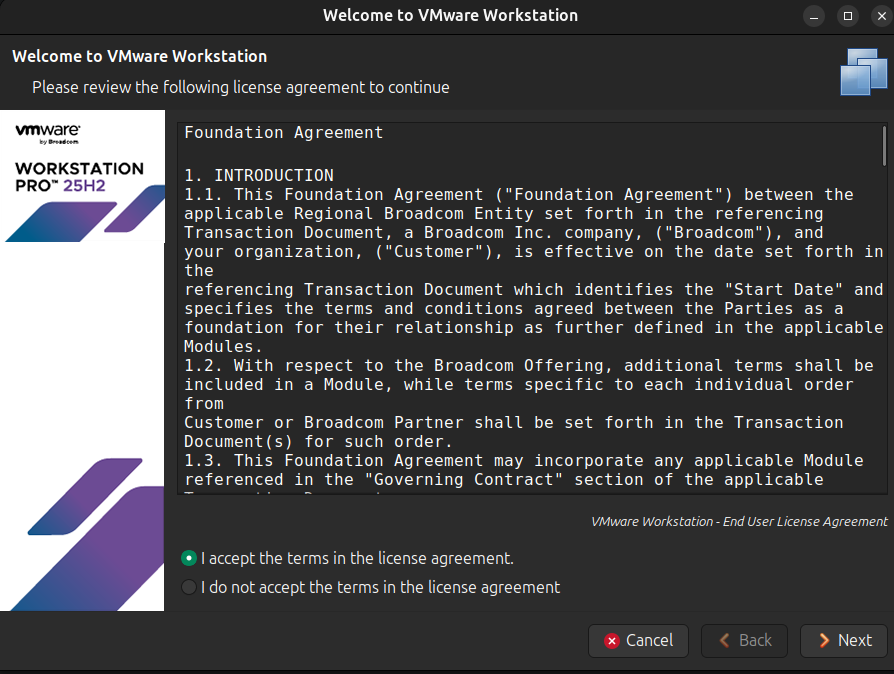
Task: Click the line starting "1.2. With respect"
Action: (529, 366)
